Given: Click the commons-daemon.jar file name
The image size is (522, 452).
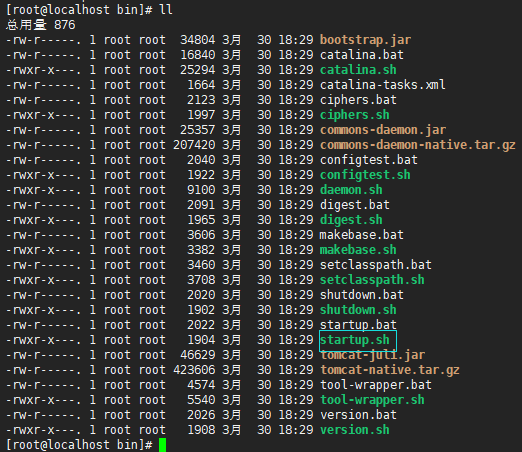Looking at the screenshot, I should coord(383,130).
